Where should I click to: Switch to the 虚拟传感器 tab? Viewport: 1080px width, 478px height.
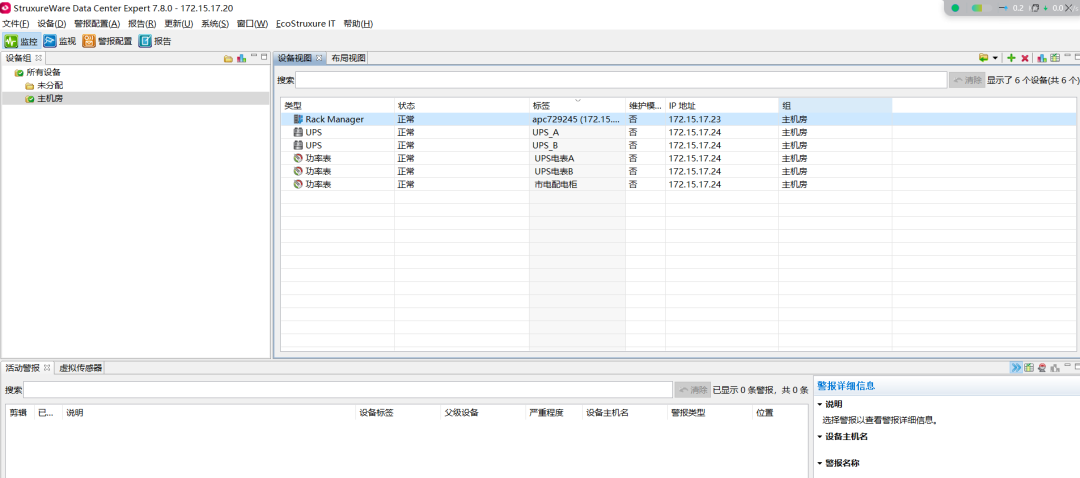coord(81,368)
